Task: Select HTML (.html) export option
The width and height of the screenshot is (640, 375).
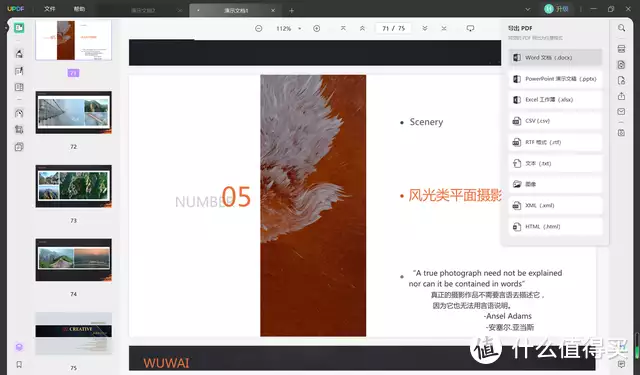Action: click(555, 226)
